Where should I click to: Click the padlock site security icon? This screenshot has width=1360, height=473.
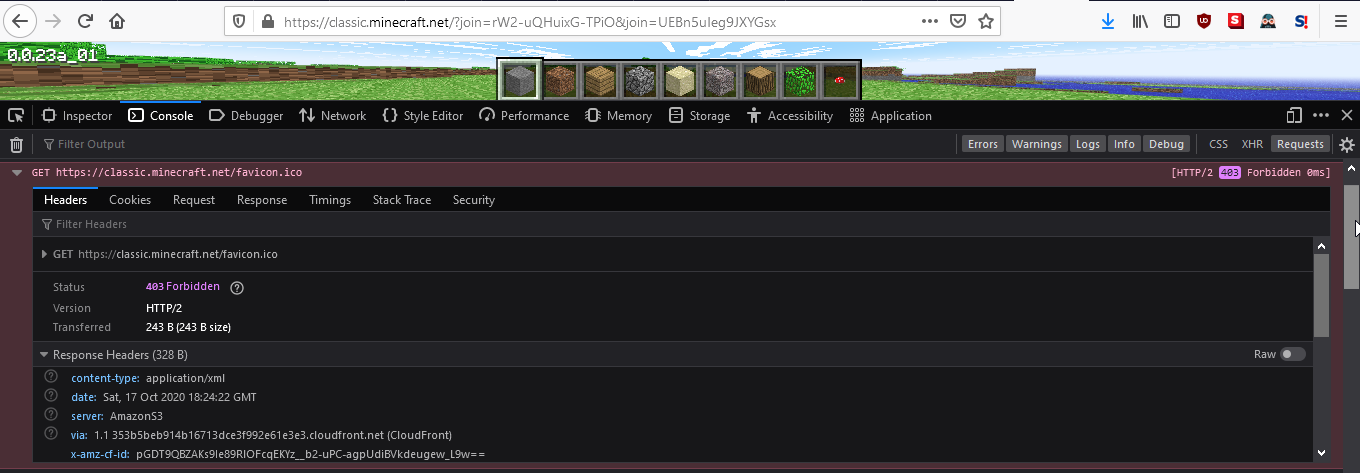click(266, 21)
